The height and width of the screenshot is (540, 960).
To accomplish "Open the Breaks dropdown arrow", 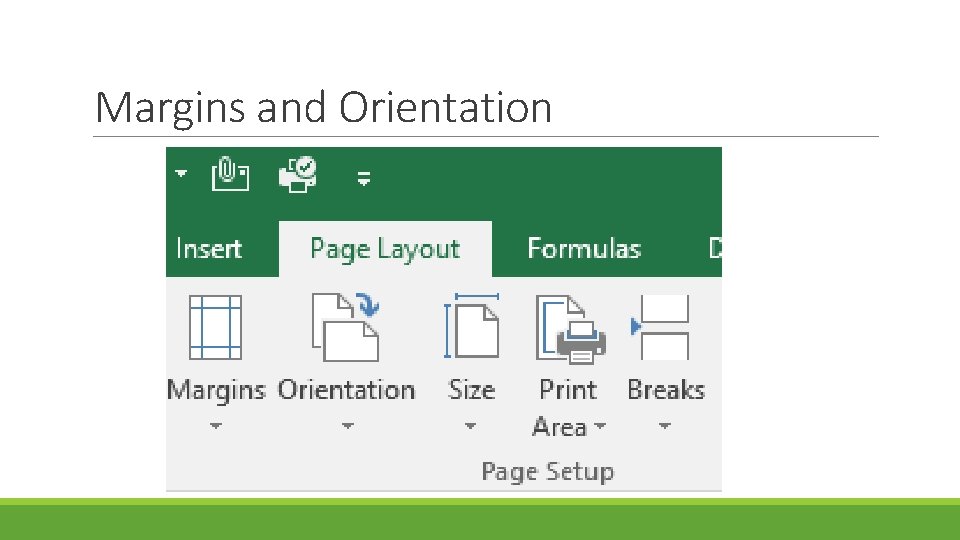I will [x=665, y=426].
